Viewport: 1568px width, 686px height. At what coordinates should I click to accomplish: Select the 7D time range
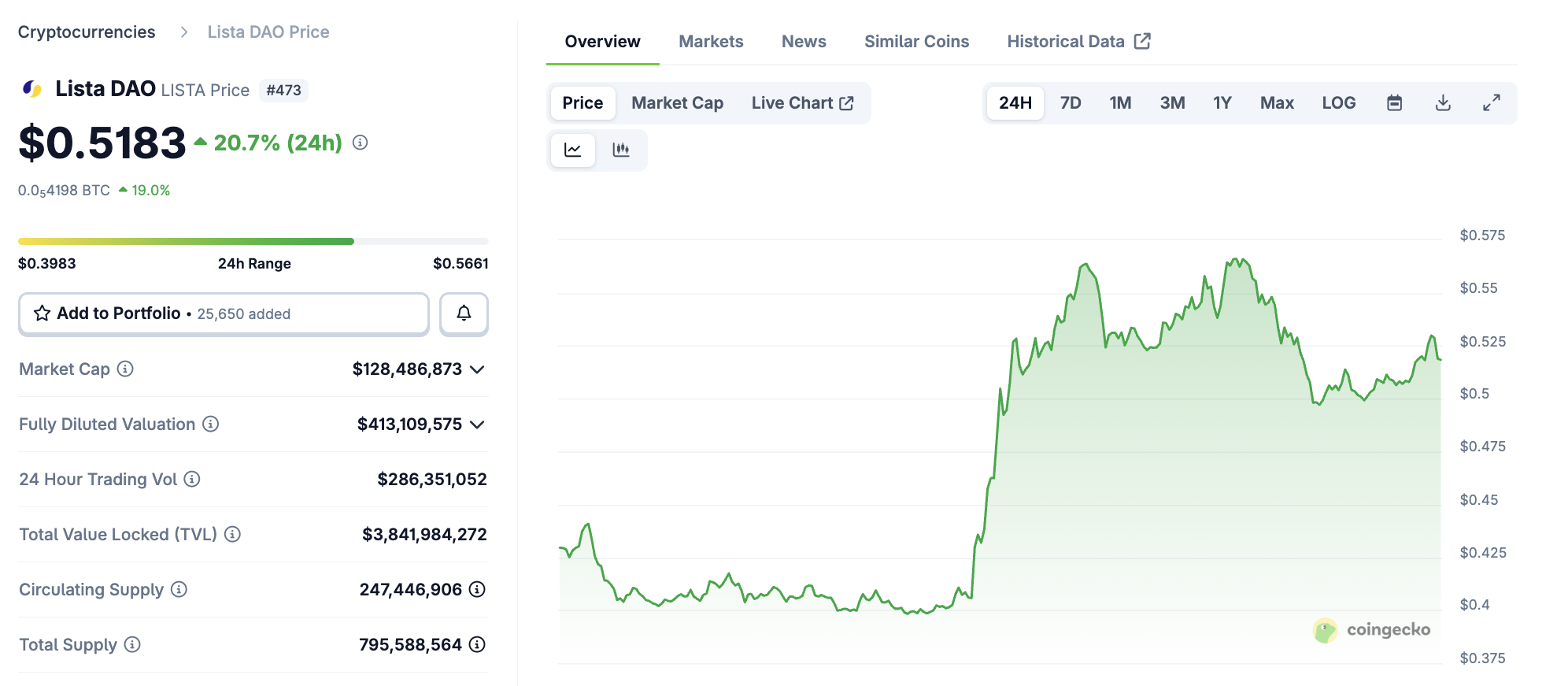click(x=1070, y=103)
